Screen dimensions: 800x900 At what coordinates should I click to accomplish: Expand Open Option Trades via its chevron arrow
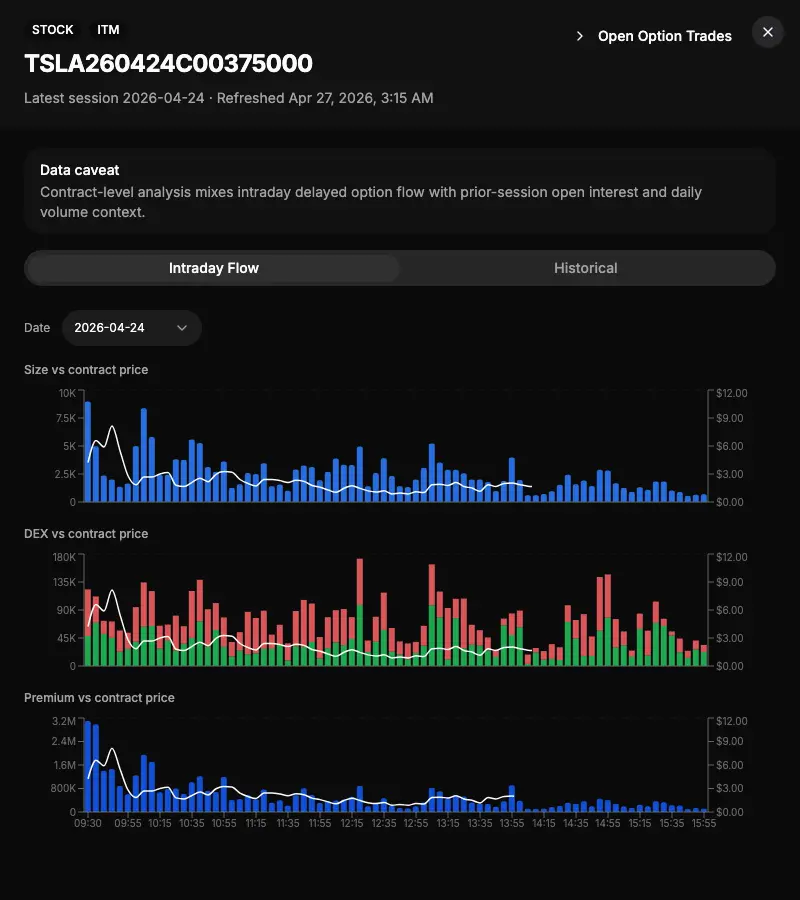coord(579,35)
